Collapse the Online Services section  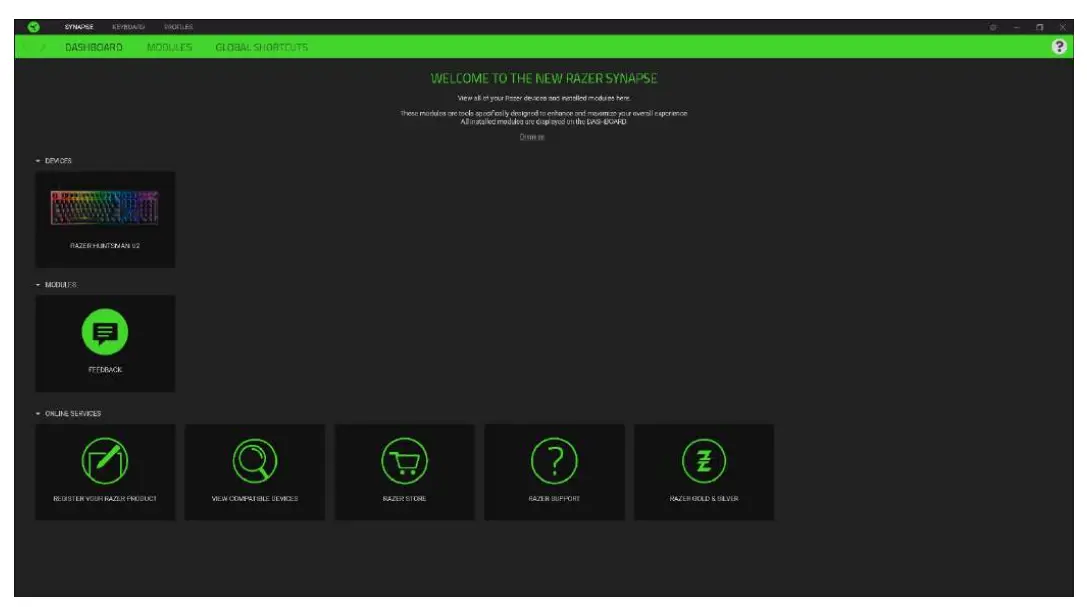pos(38,414)
